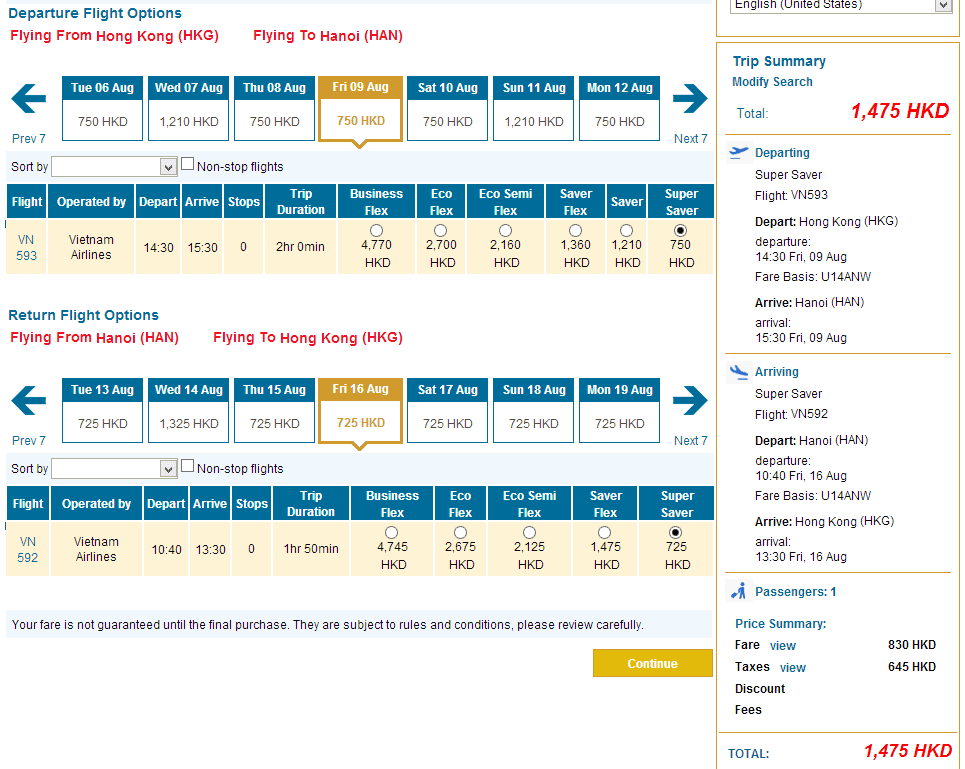This screenshot has width=965, height=769.
Task: Select Business Flex 4,770 HKD departure fare
Action: point(376,230)
